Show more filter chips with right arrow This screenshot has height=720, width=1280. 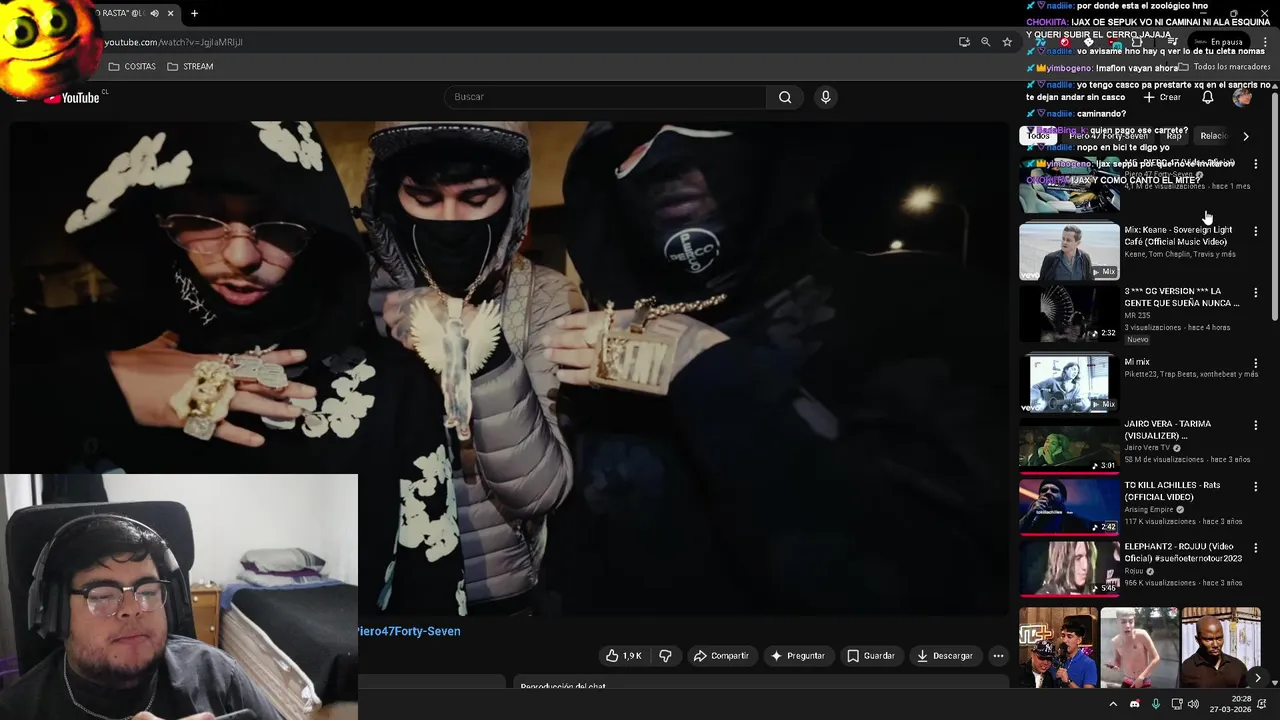click(1246, 136)
